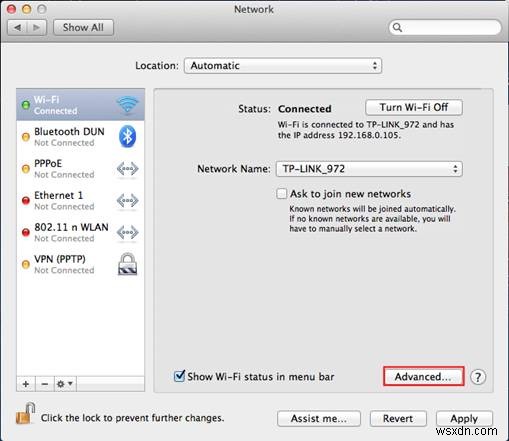Image resolution: width=509 pixels, height=441 pixels.
Task: Select the Bluetooth DUN service
Action: 80,137
